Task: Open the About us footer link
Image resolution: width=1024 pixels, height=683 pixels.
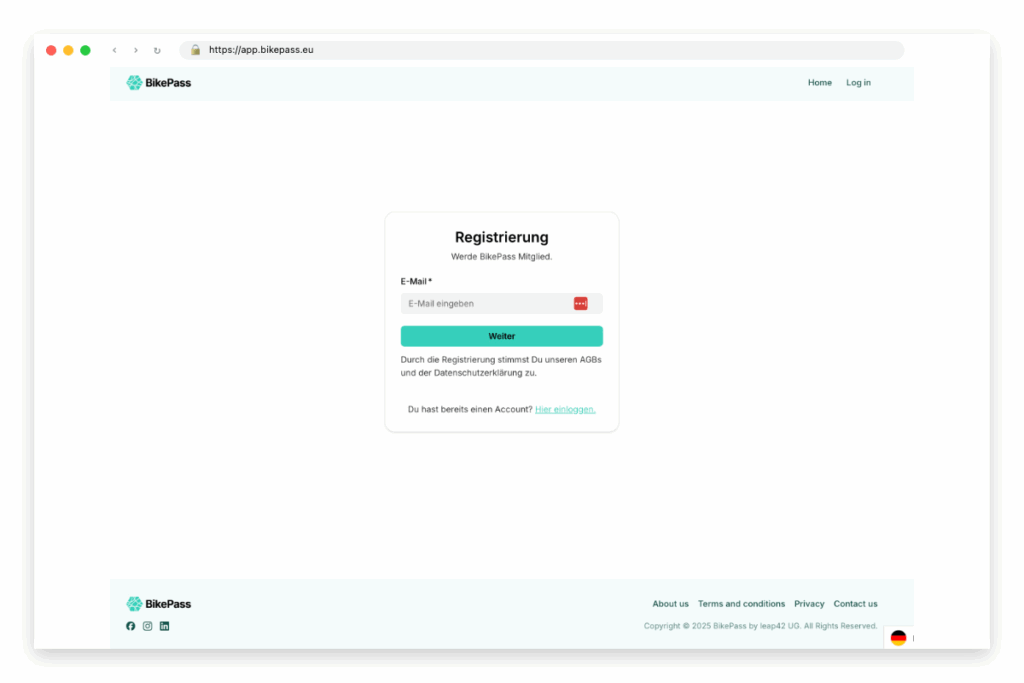Action: click(670, 604)
